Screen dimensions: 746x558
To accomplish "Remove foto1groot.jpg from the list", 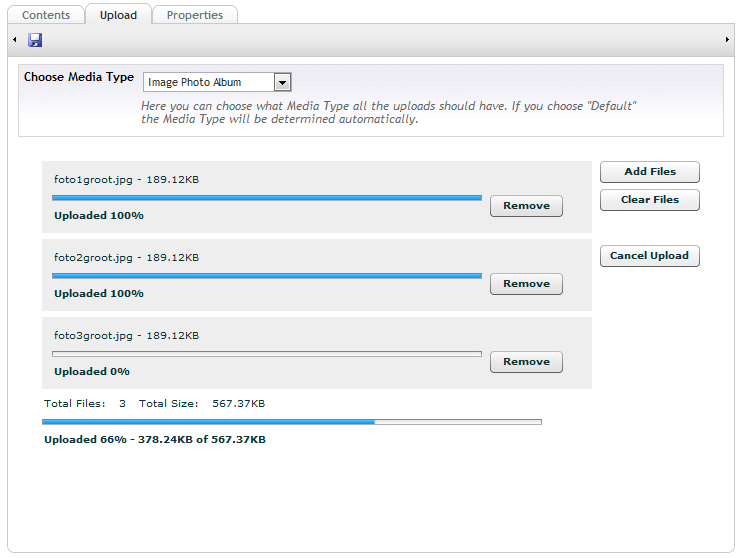I will point(526,206).
